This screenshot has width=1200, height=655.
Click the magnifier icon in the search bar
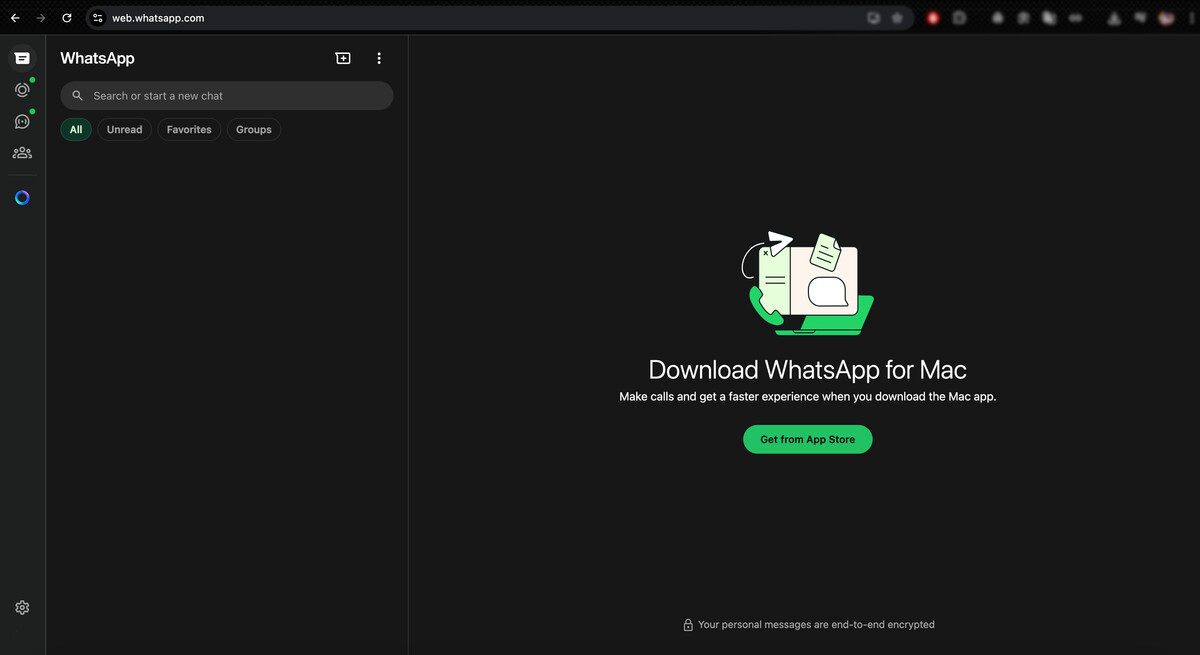[78, 96]
